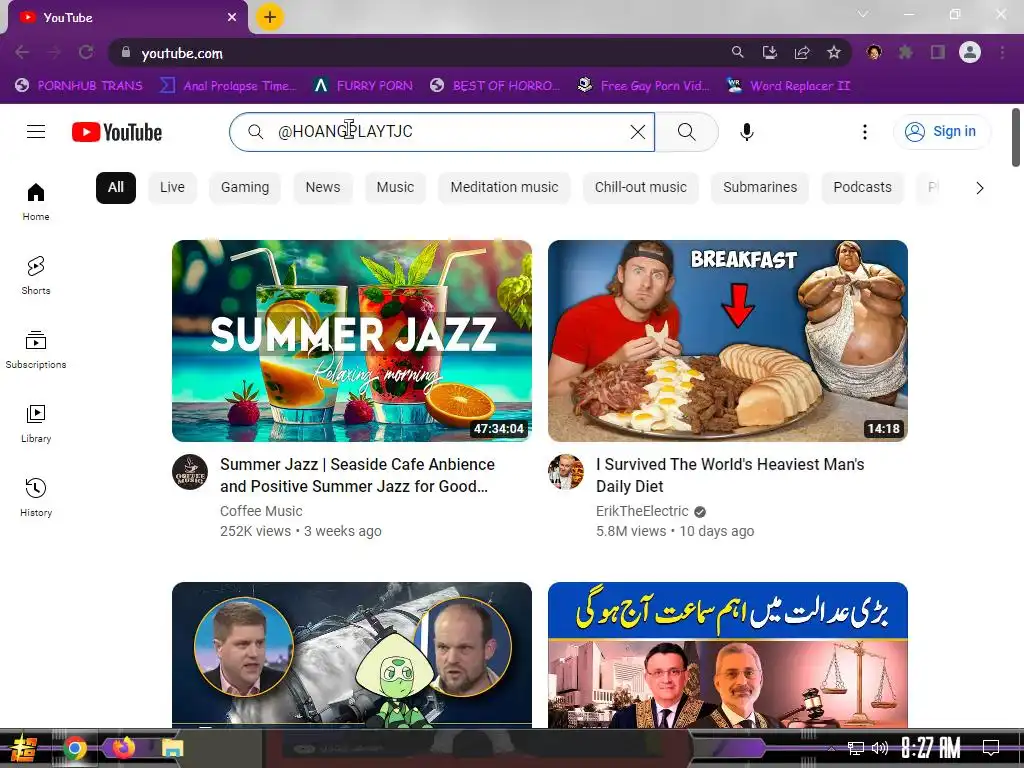Open the Extensions puzzle icon
Image resolution: width=1024 pixels, height=768 pixels.
coord(906,52)
